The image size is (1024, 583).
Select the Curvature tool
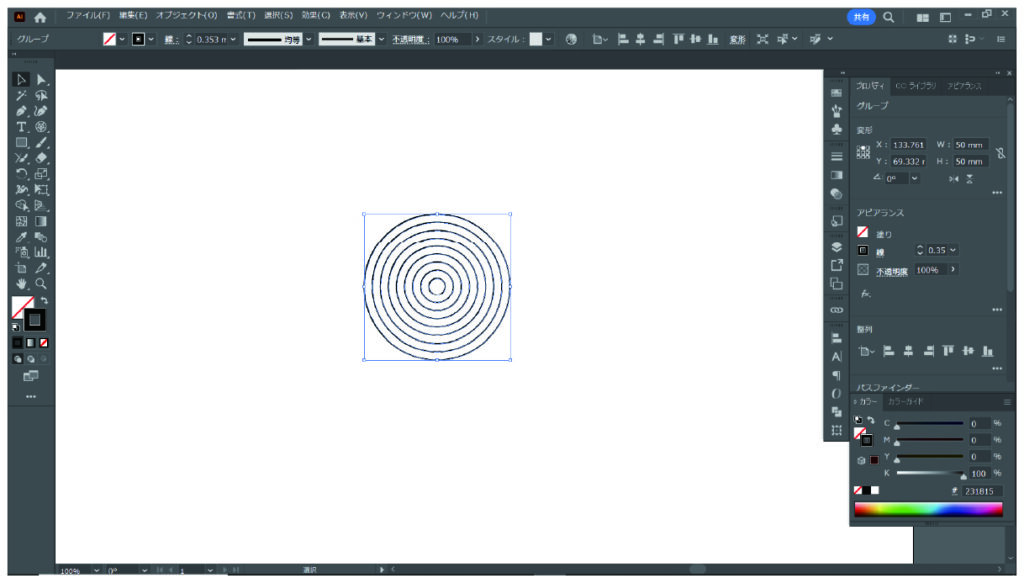coord(41,111)
